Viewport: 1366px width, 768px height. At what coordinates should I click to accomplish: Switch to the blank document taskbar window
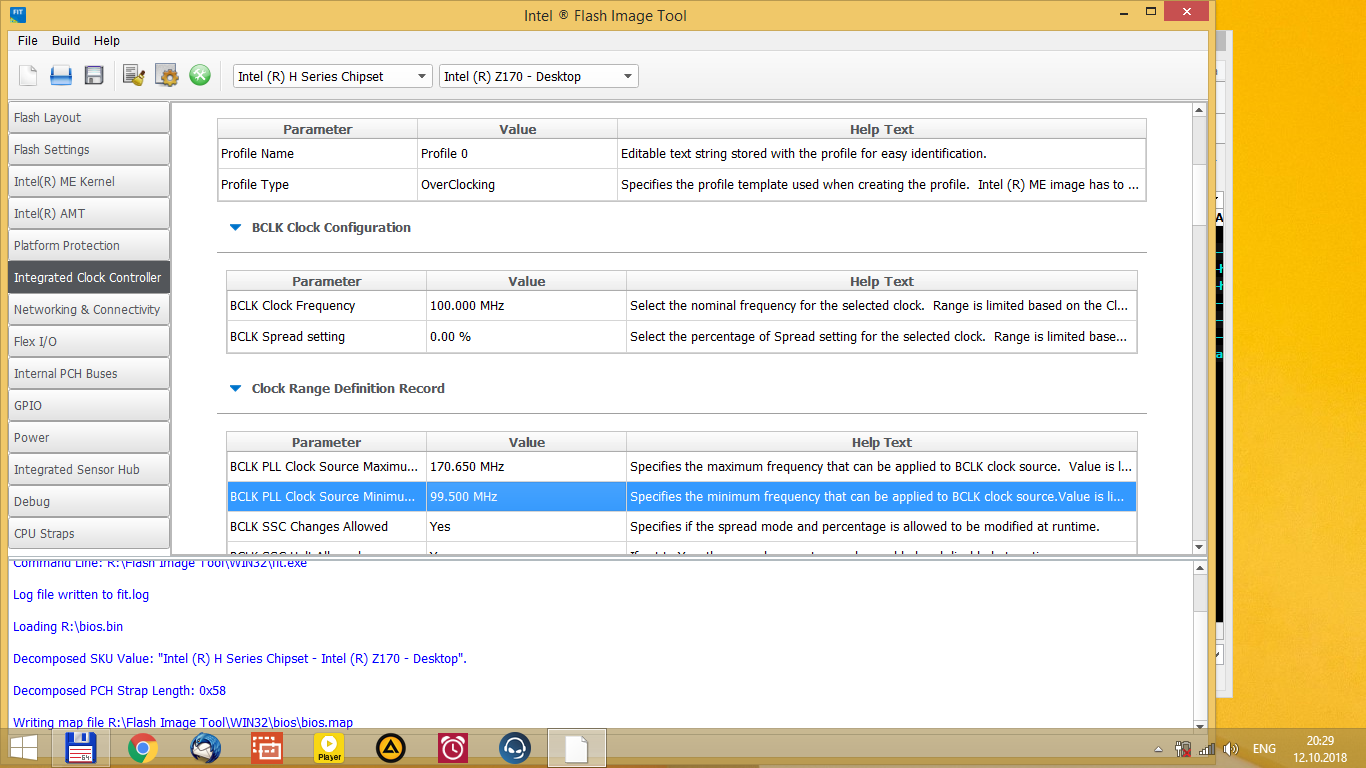[x=577, y=748]
